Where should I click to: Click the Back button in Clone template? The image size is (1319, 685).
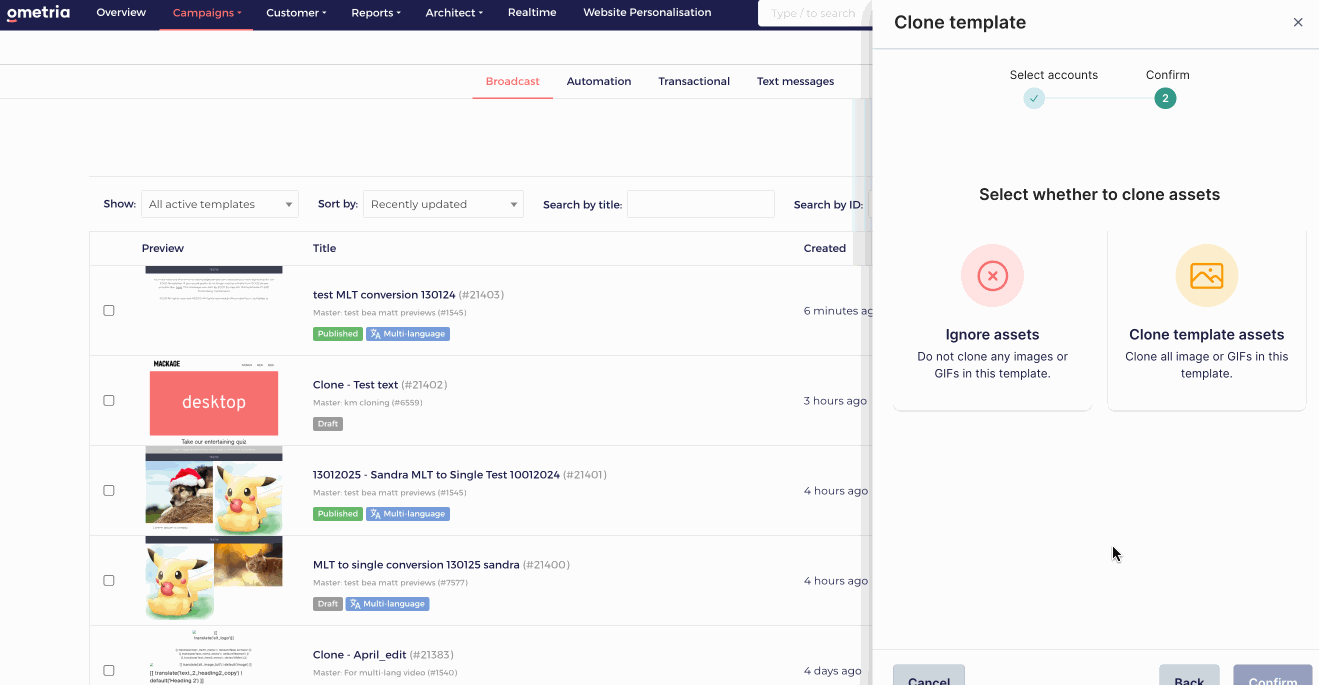(x=1189, y=677)
